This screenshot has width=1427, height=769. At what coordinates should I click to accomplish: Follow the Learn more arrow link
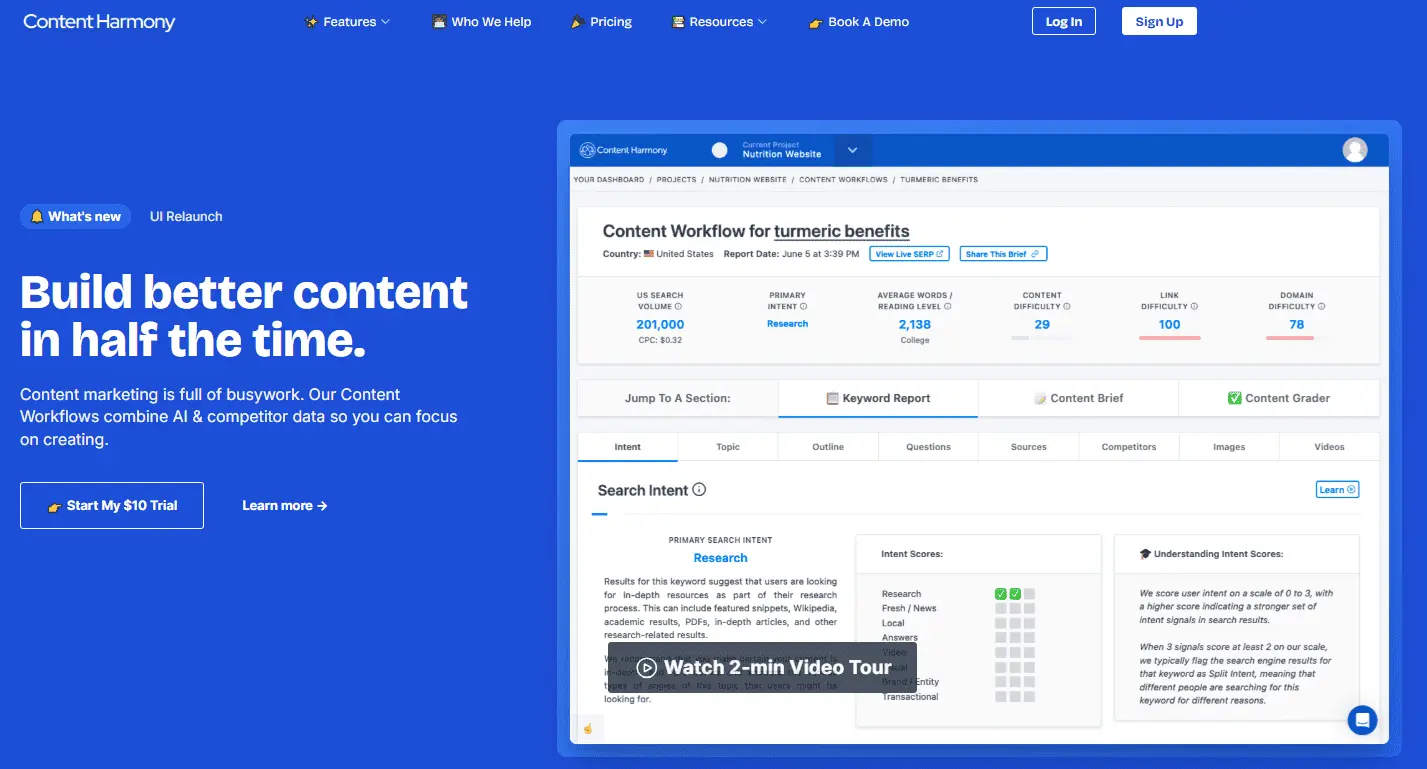coord(285,505)
